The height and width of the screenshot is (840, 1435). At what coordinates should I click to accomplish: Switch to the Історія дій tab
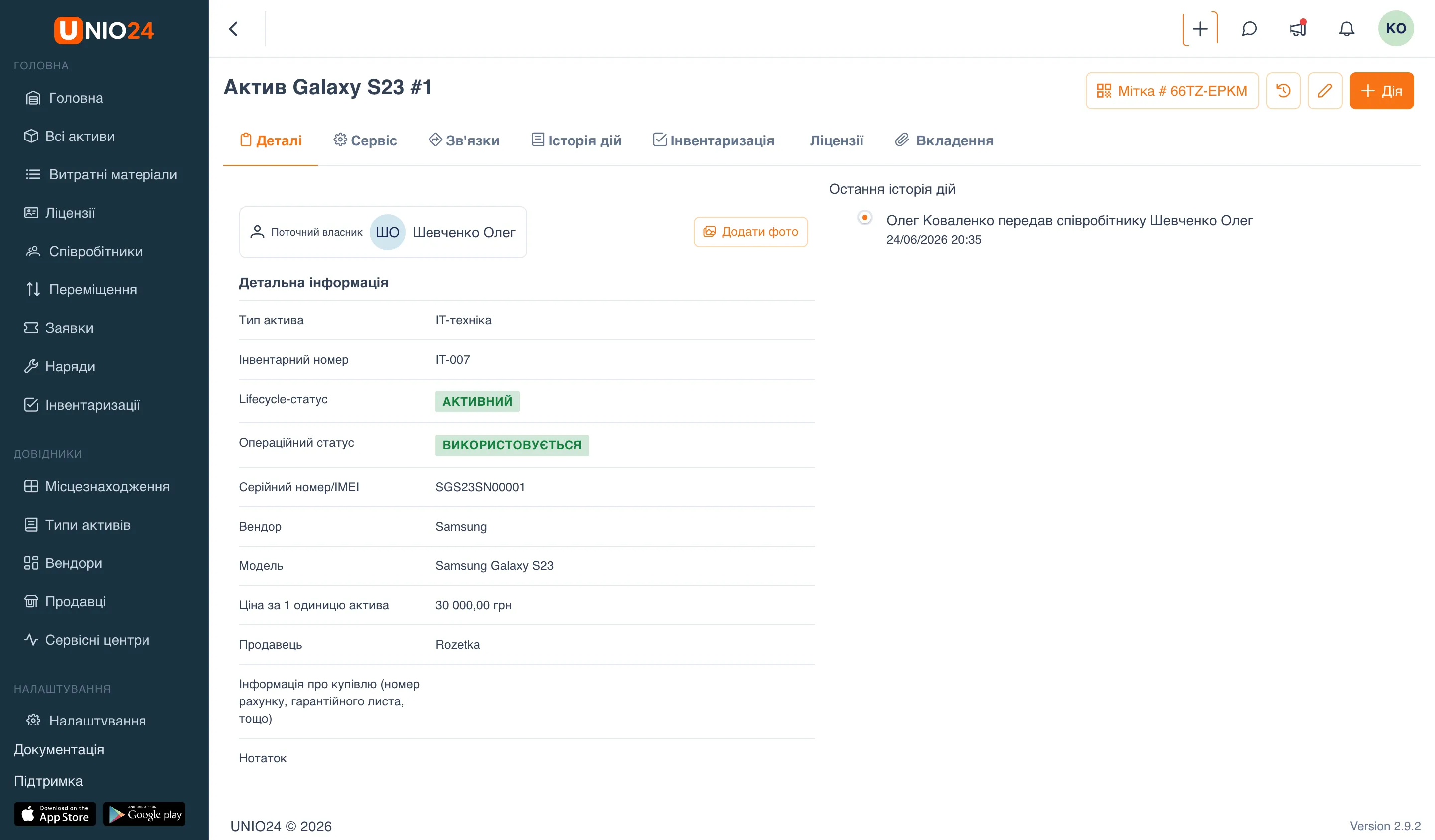pos(575,140)
